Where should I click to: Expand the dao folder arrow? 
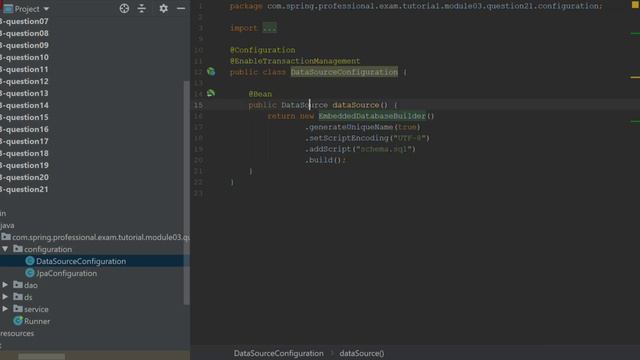(x=5, y=285)
